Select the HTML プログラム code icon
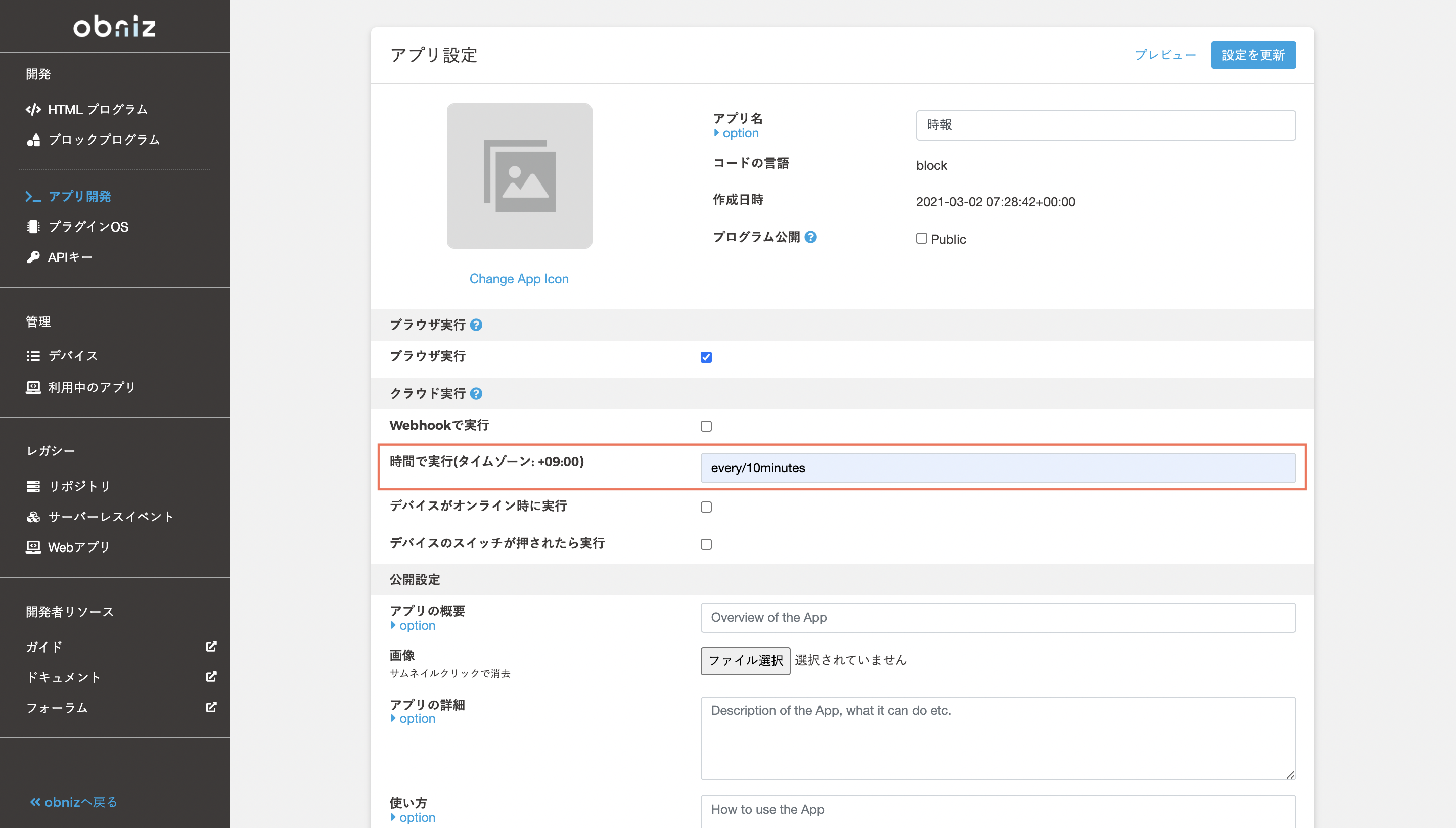Image resolution: width=1456 pixels, height=828 pixels. click(33, 109)
